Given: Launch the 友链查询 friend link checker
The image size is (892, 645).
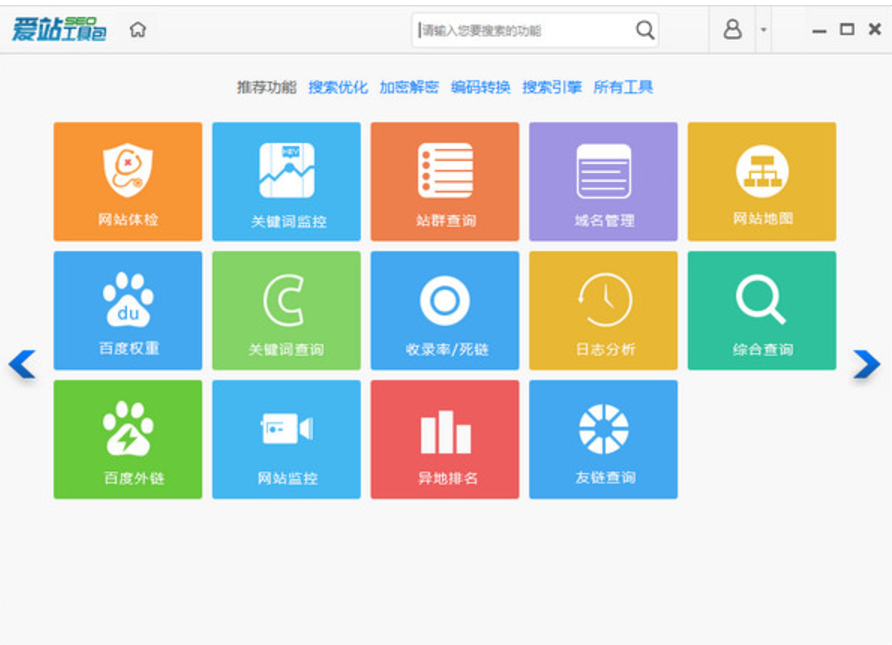Looking at the screenshot, I should 603,438.
